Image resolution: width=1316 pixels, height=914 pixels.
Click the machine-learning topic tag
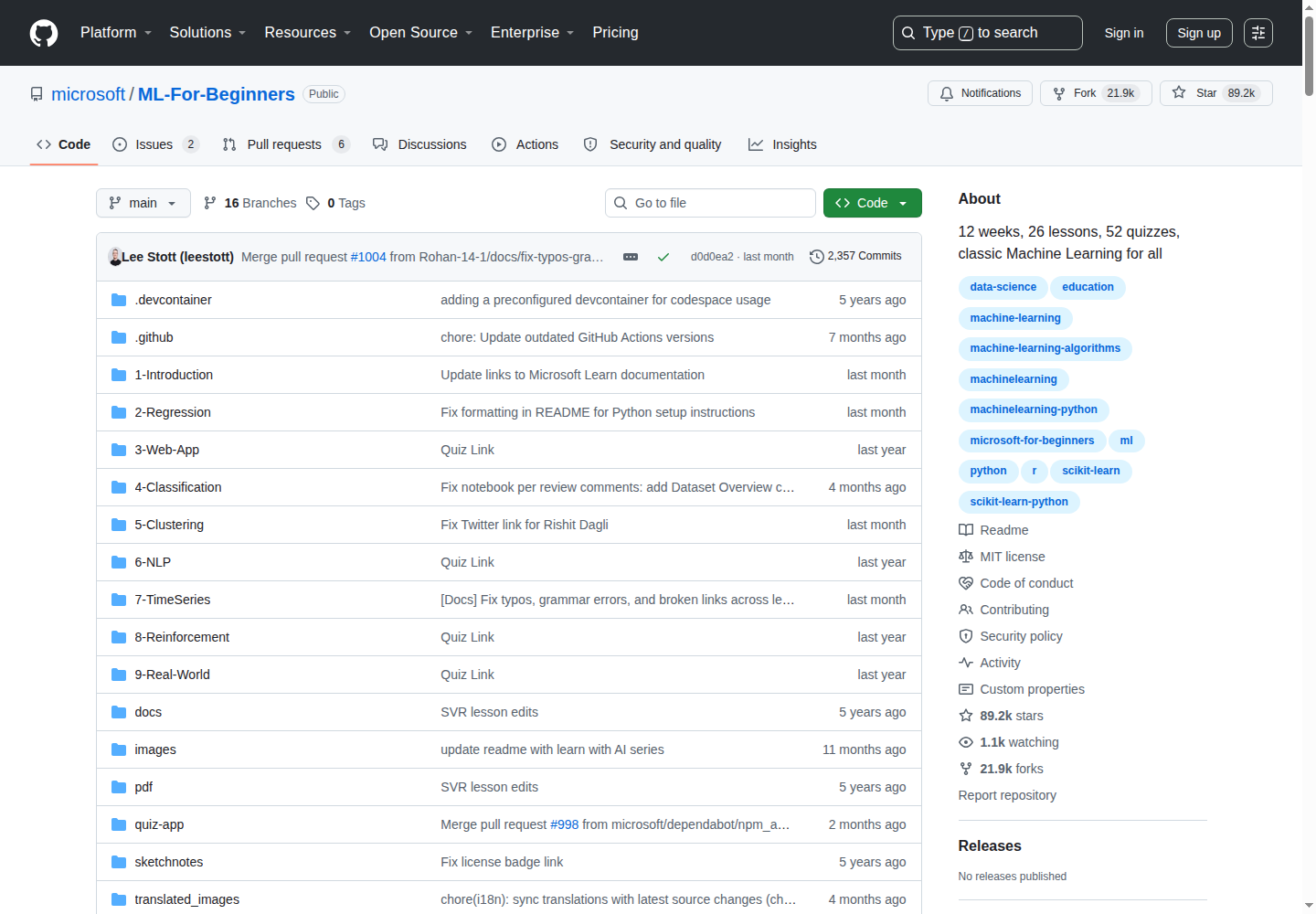point(1015,318)
